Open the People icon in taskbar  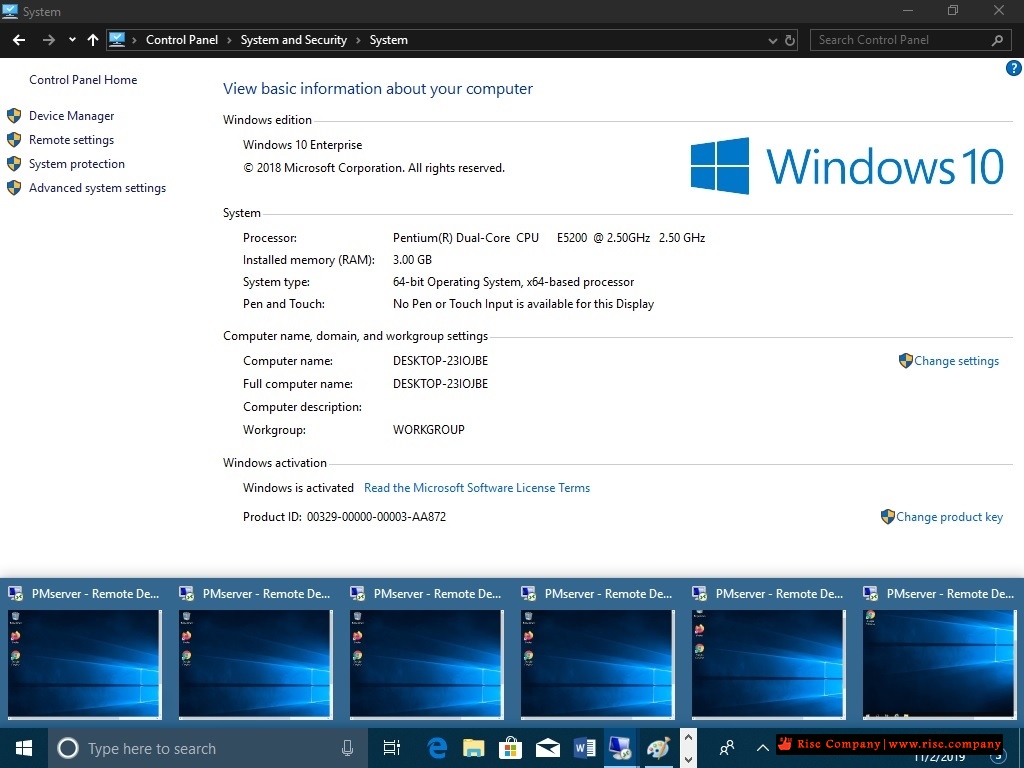(x=726, y=748)
